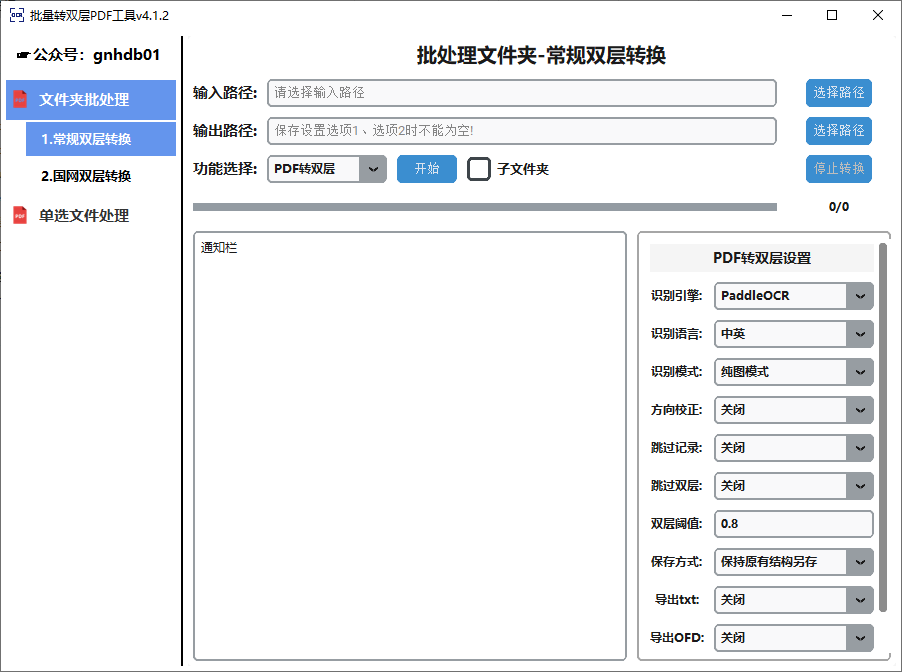Image resolution: width=902 pixels, height=672 pixels.
Task: Click the PDF icon beside 单选文件处理
Action: 20,215
